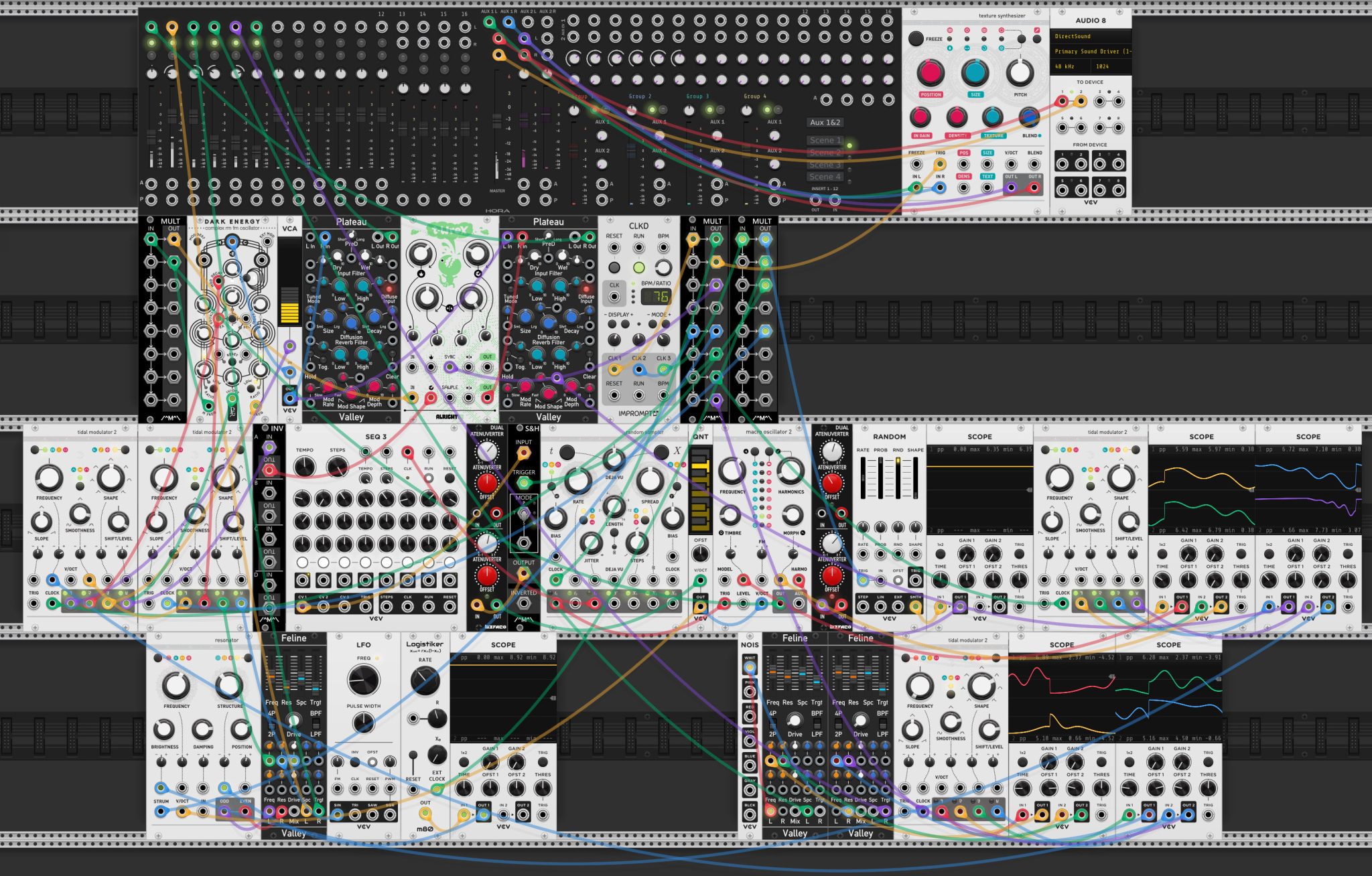
Task: Toggle the INV switch on LFO module
Action: click(x=355, y=762)
